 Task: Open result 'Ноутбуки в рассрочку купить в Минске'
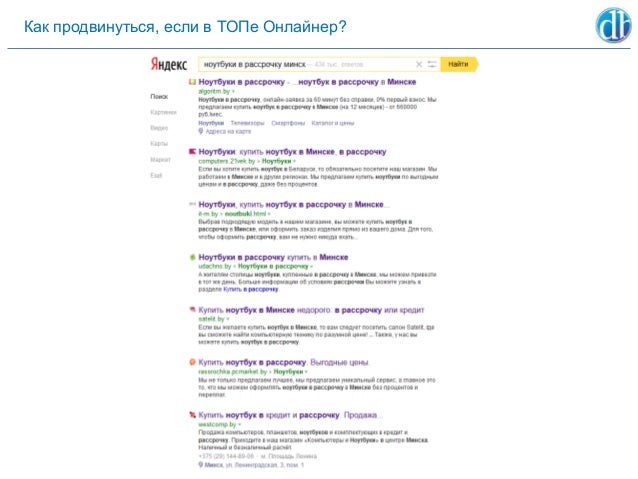(273, 257)
